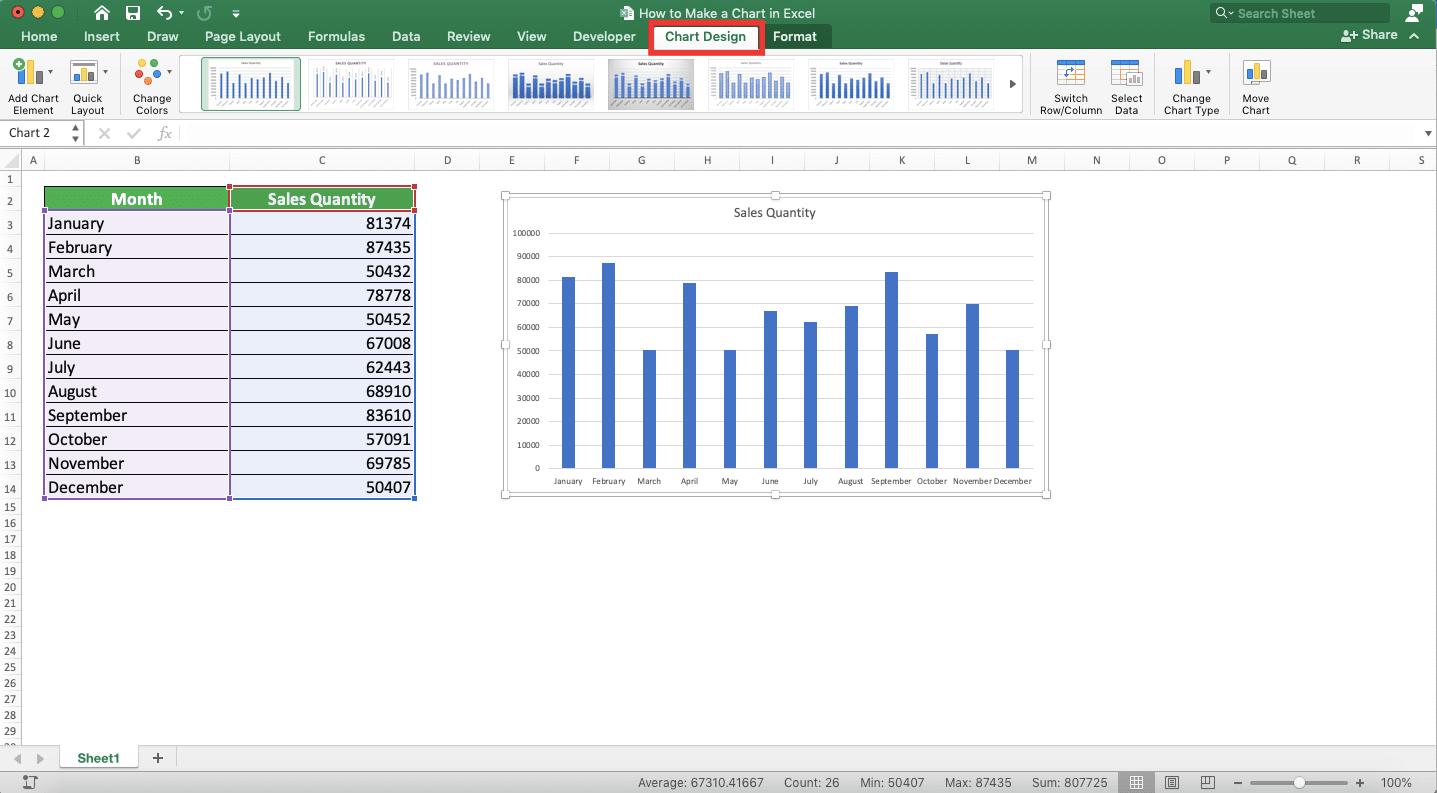Click the Select All corner triangle
The image size is (1437, 793).
[x=10, y=160]
